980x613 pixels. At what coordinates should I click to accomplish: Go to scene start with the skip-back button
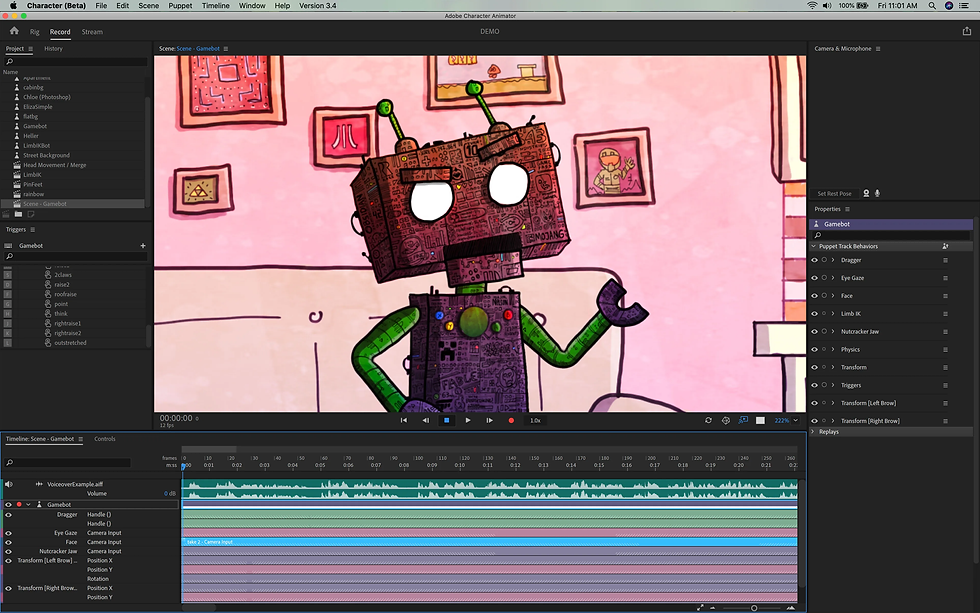point(404,421)
